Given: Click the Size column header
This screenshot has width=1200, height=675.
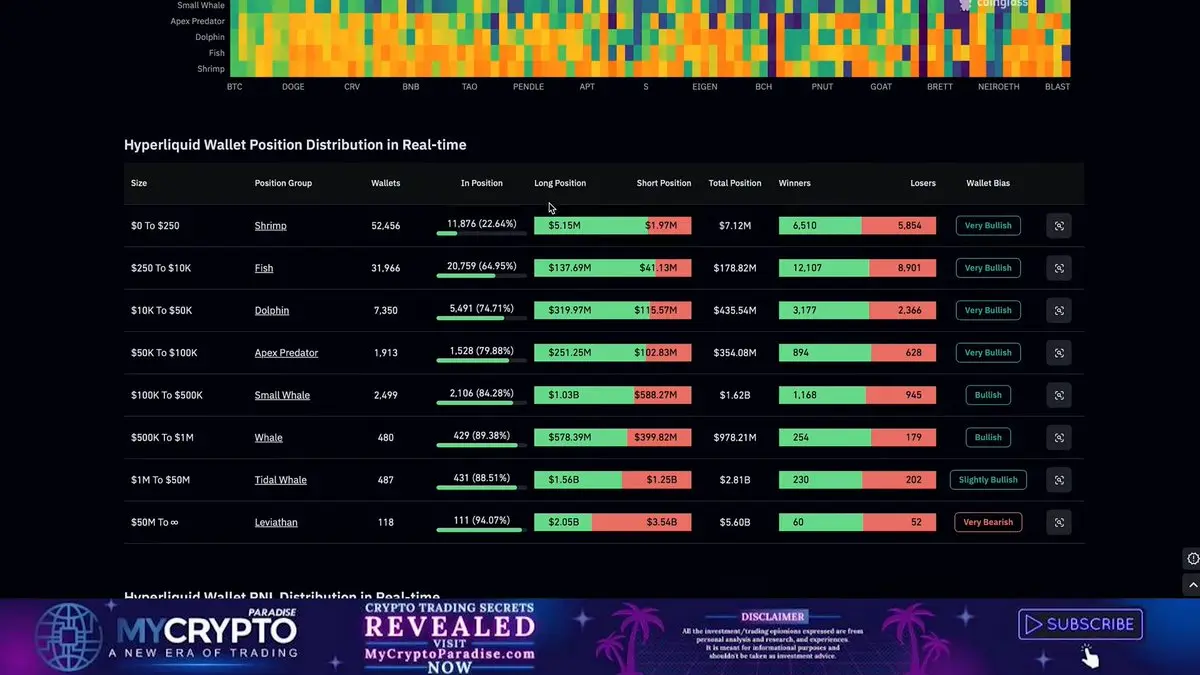Looking at the screenshot, I should (139, 183).
